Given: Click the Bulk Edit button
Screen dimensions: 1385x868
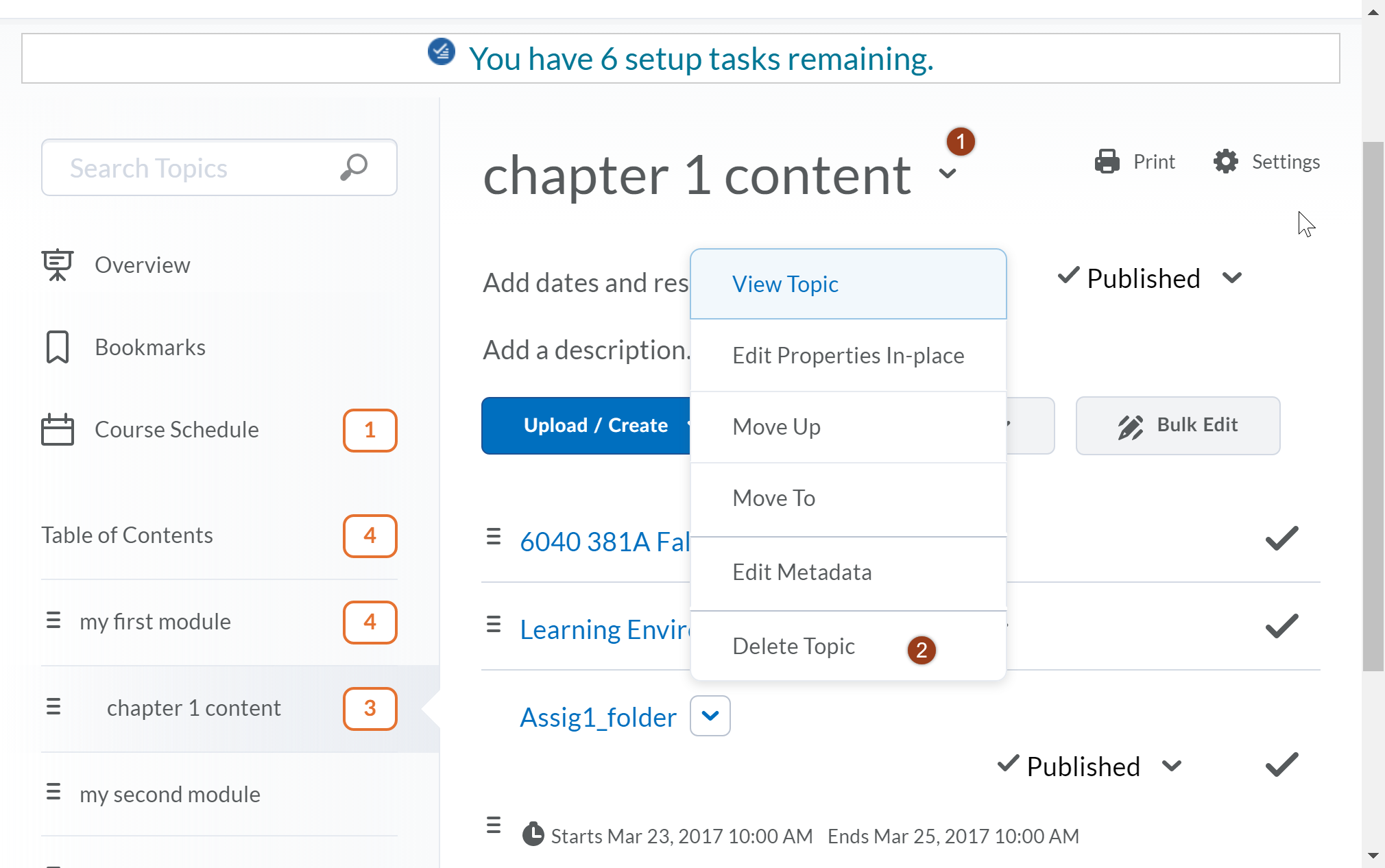Looking at the screenshot, I should (1177, 426).
